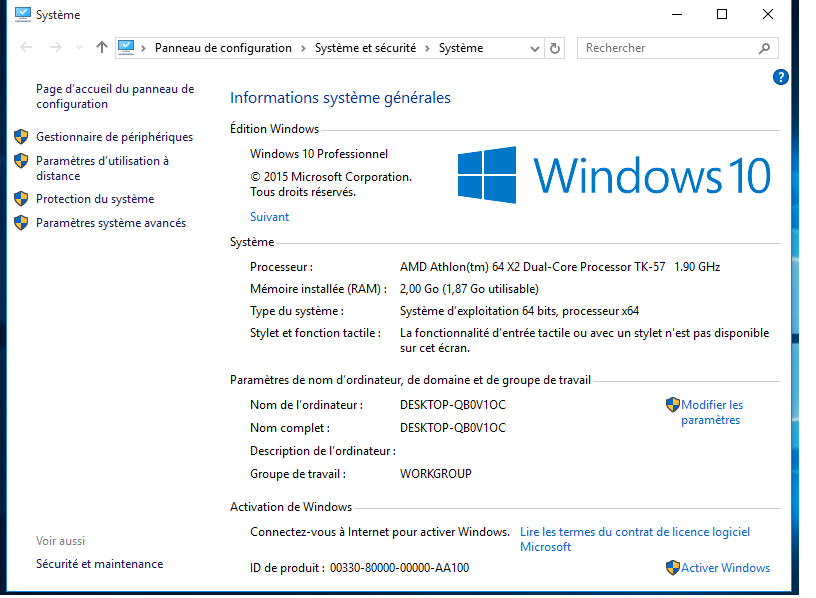Expand chevron before Panneau de configuration
The width and height of the screenshot is (816, 598).
[x=144, y=48]
